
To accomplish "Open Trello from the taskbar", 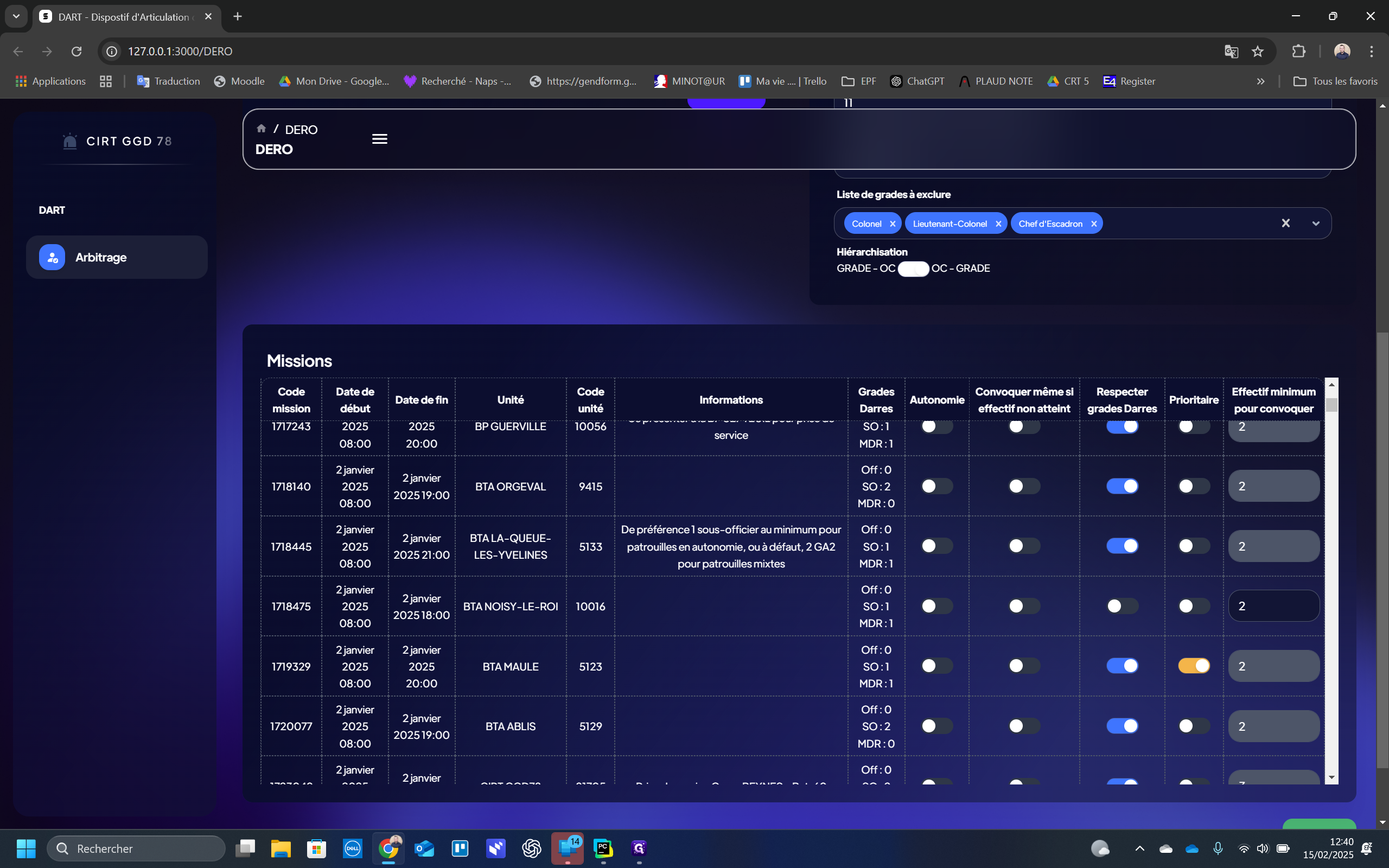I will coord(460,848).
